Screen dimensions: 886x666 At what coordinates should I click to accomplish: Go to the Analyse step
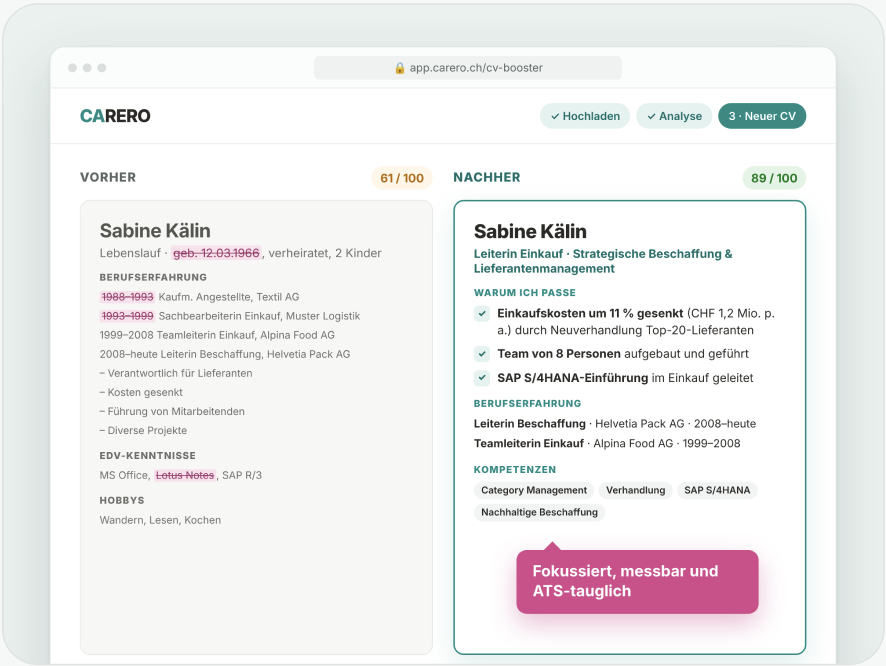[x=674, y=116]
